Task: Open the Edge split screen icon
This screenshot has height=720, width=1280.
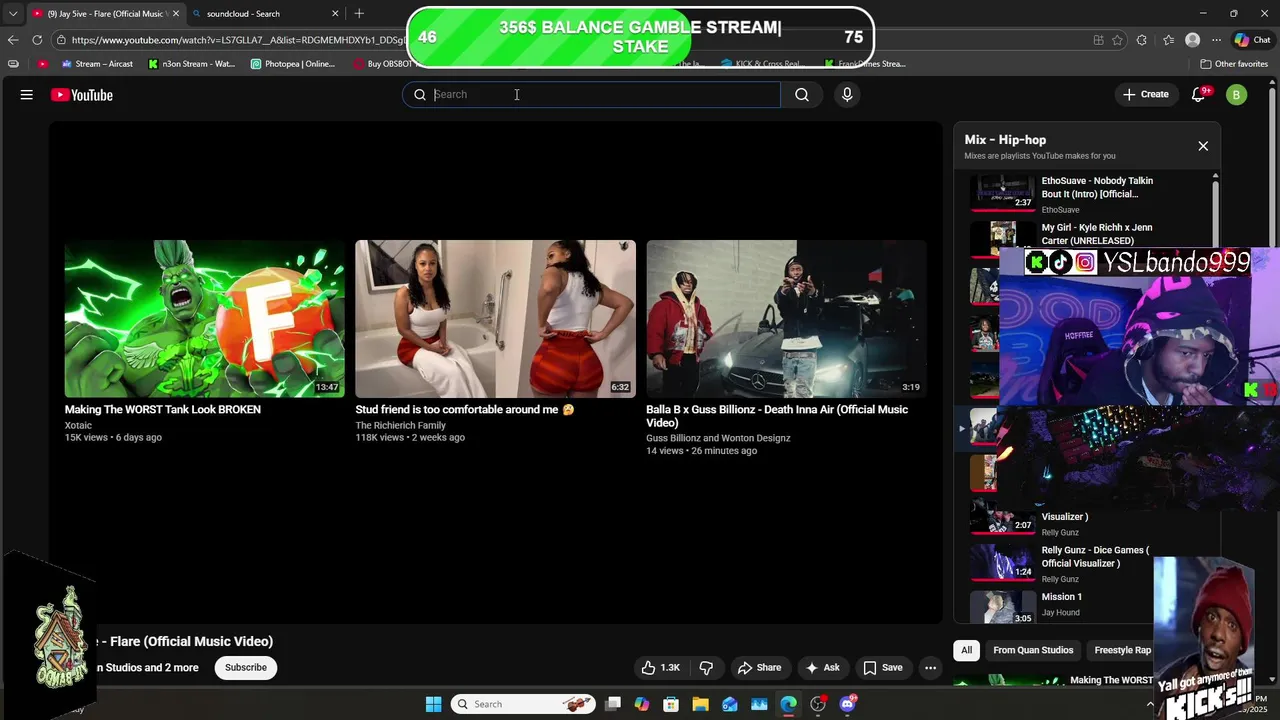Action: click(1098, 40)
